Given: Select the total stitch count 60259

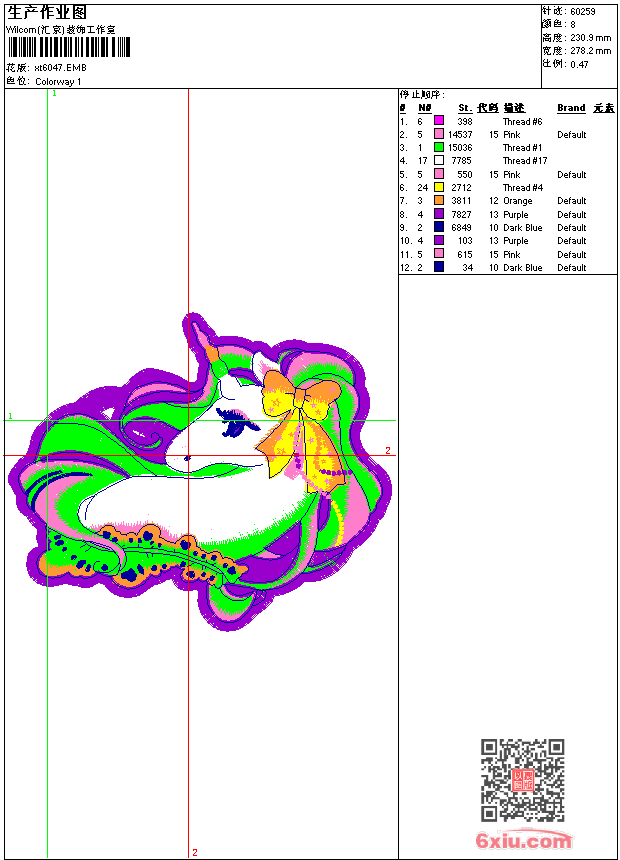Looking at the screenshot, I should point(583,12).
